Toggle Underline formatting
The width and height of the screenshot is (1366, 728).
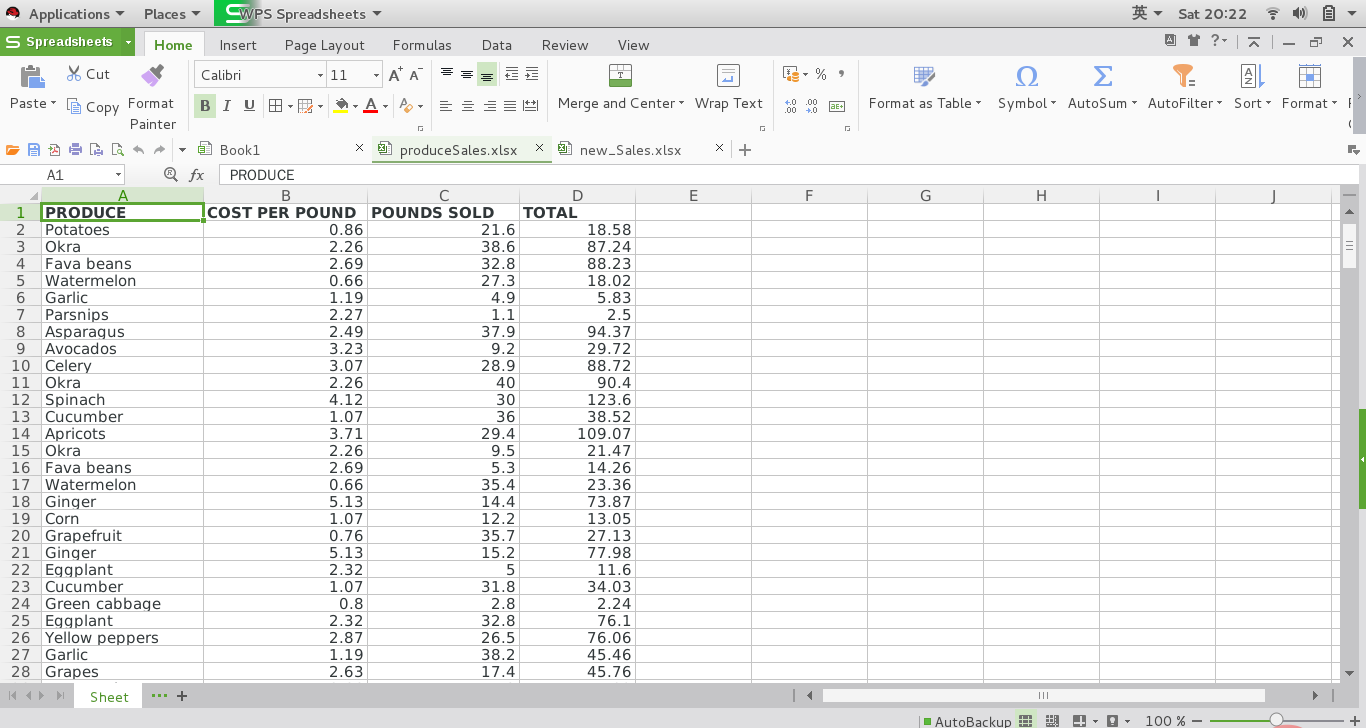pyautogui.click(x=249, y=106)
